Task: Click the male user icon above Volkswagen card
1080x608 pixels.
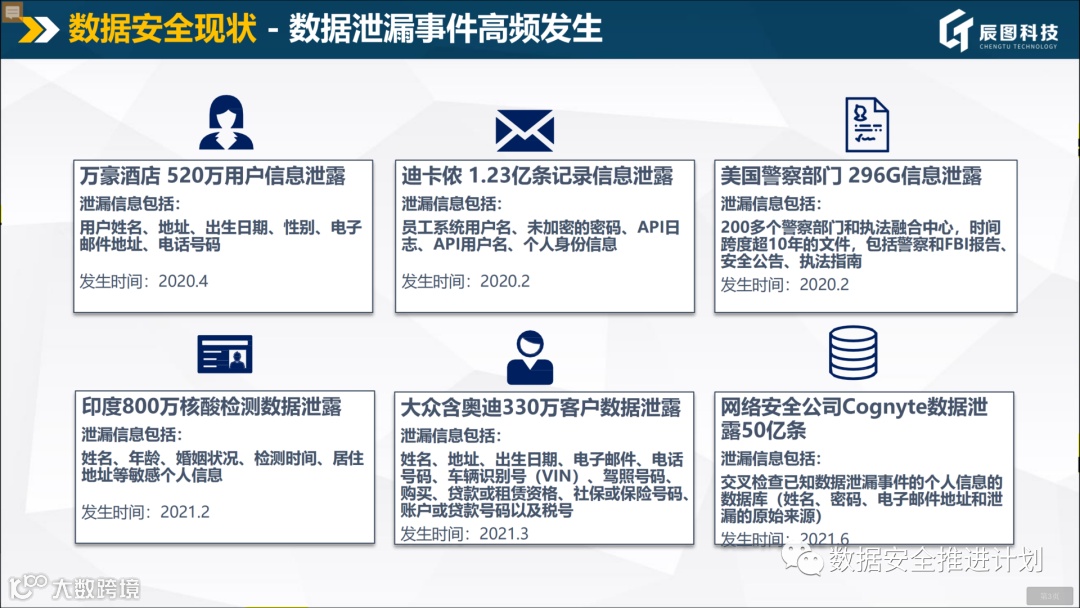Action: [530, 357]
